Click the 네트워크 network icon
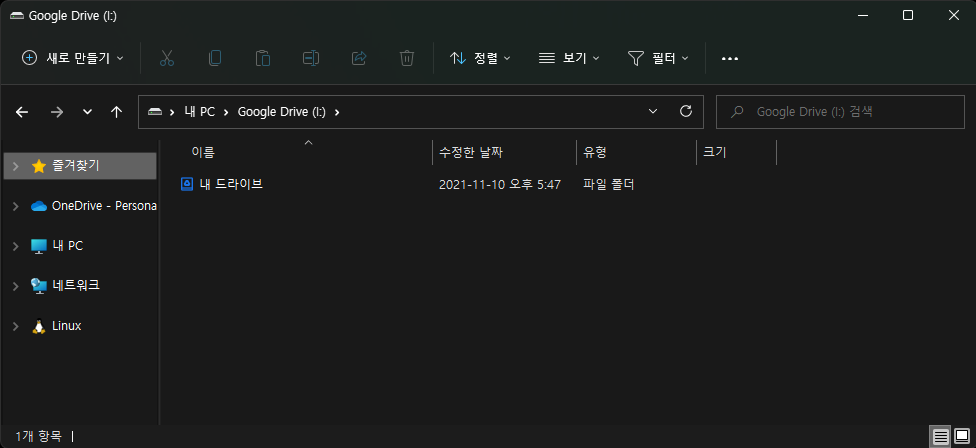Screen dimensions: 976x448 39,286
